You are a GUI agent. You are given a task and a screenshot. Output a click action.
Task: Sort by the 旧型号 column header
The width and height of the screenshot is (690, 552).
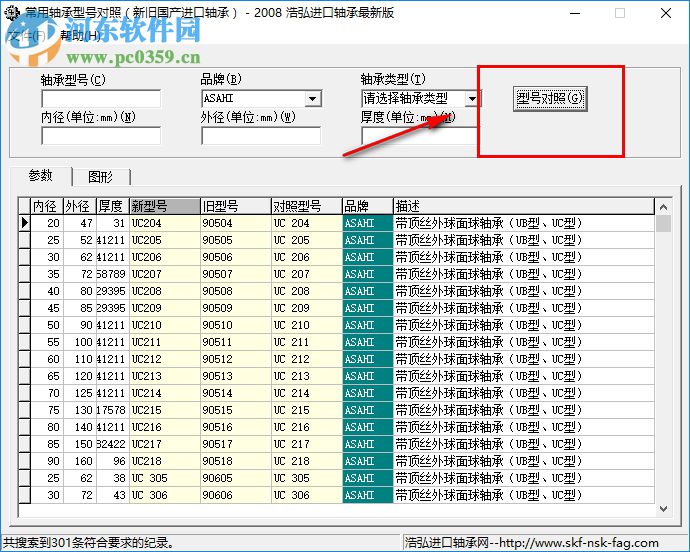(235, 206)
